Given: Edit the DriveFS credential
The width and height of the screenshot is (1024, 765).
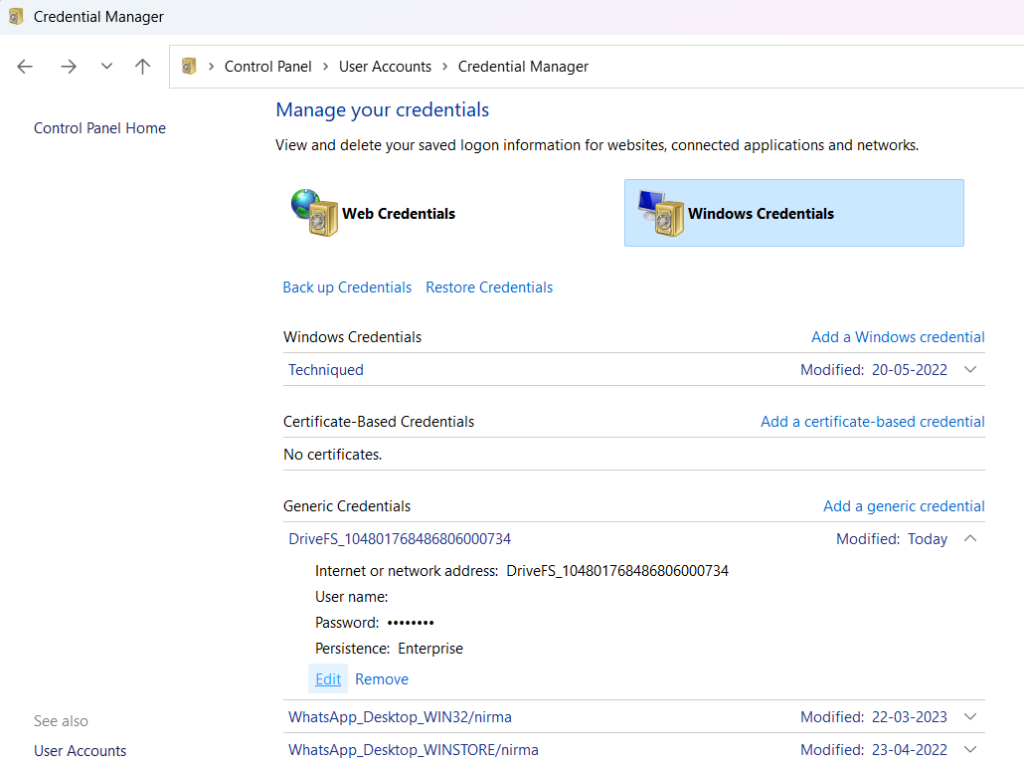Looking at the screenshot, I should (328, 679).
